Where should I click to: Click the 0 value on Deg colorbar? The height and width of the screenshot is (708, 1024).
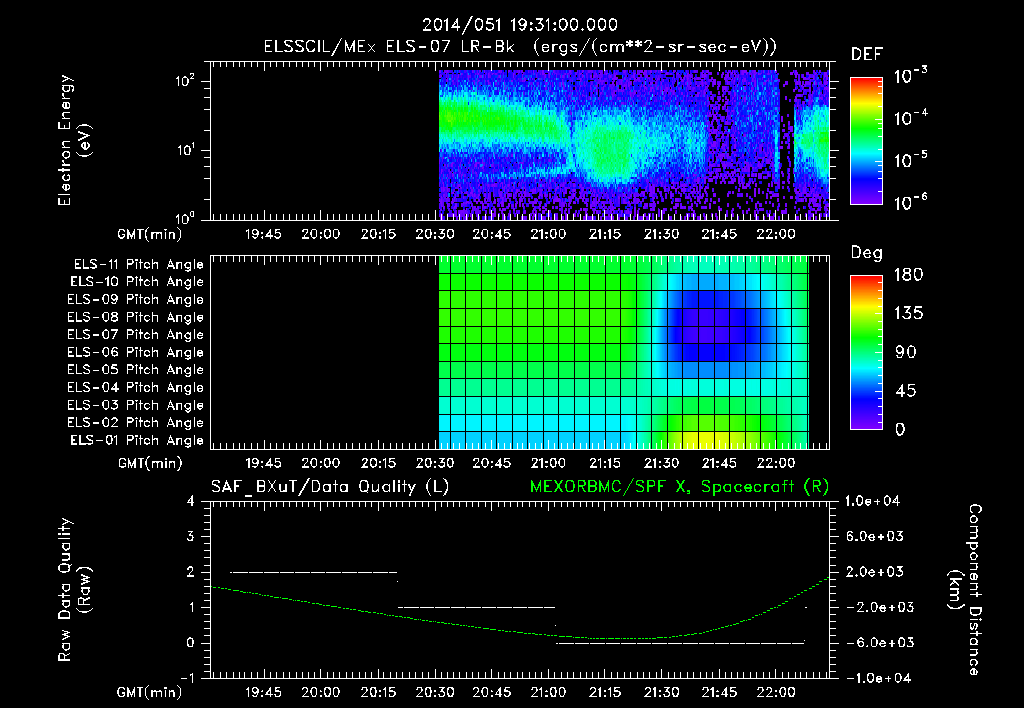pos(900,430)
